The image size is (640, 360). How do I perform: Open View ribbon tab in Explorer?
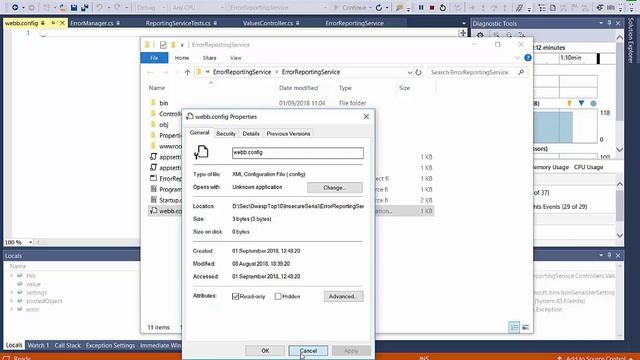point(236,58)
